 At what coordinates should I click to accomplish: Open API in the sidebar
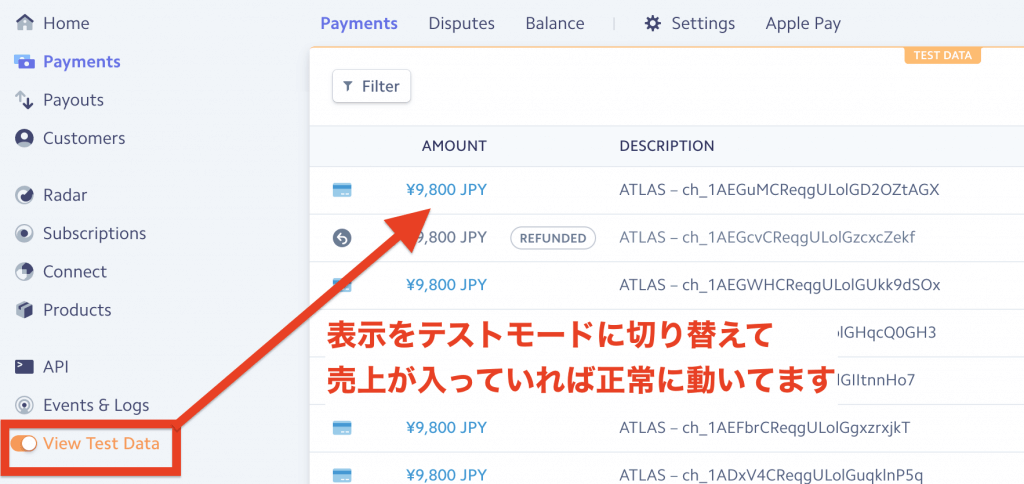pos(56,366)
